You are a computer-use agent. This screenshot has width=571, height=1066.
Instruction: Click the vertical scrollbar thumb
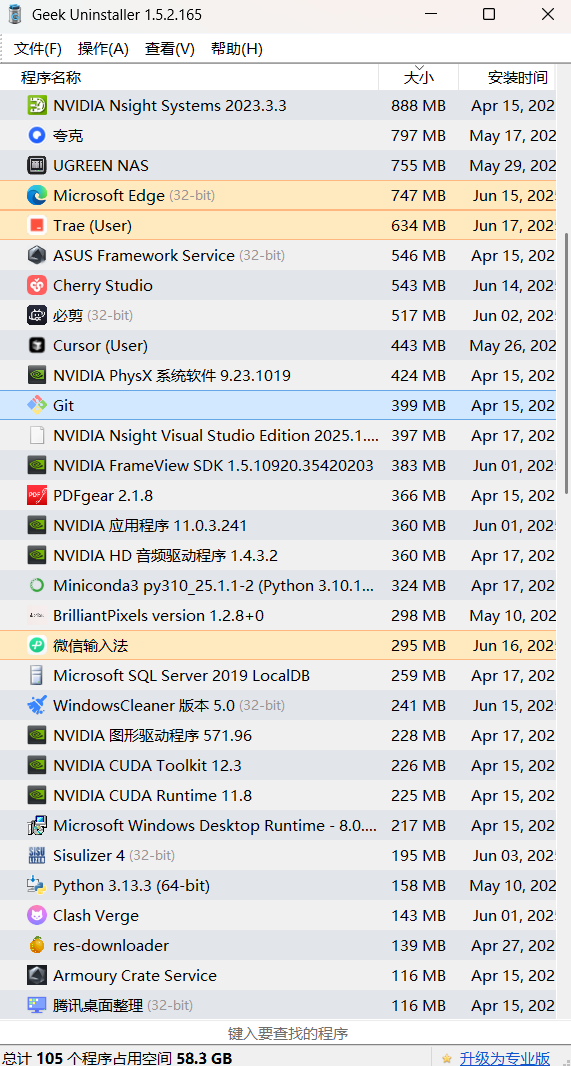click(x=567, y=364)
